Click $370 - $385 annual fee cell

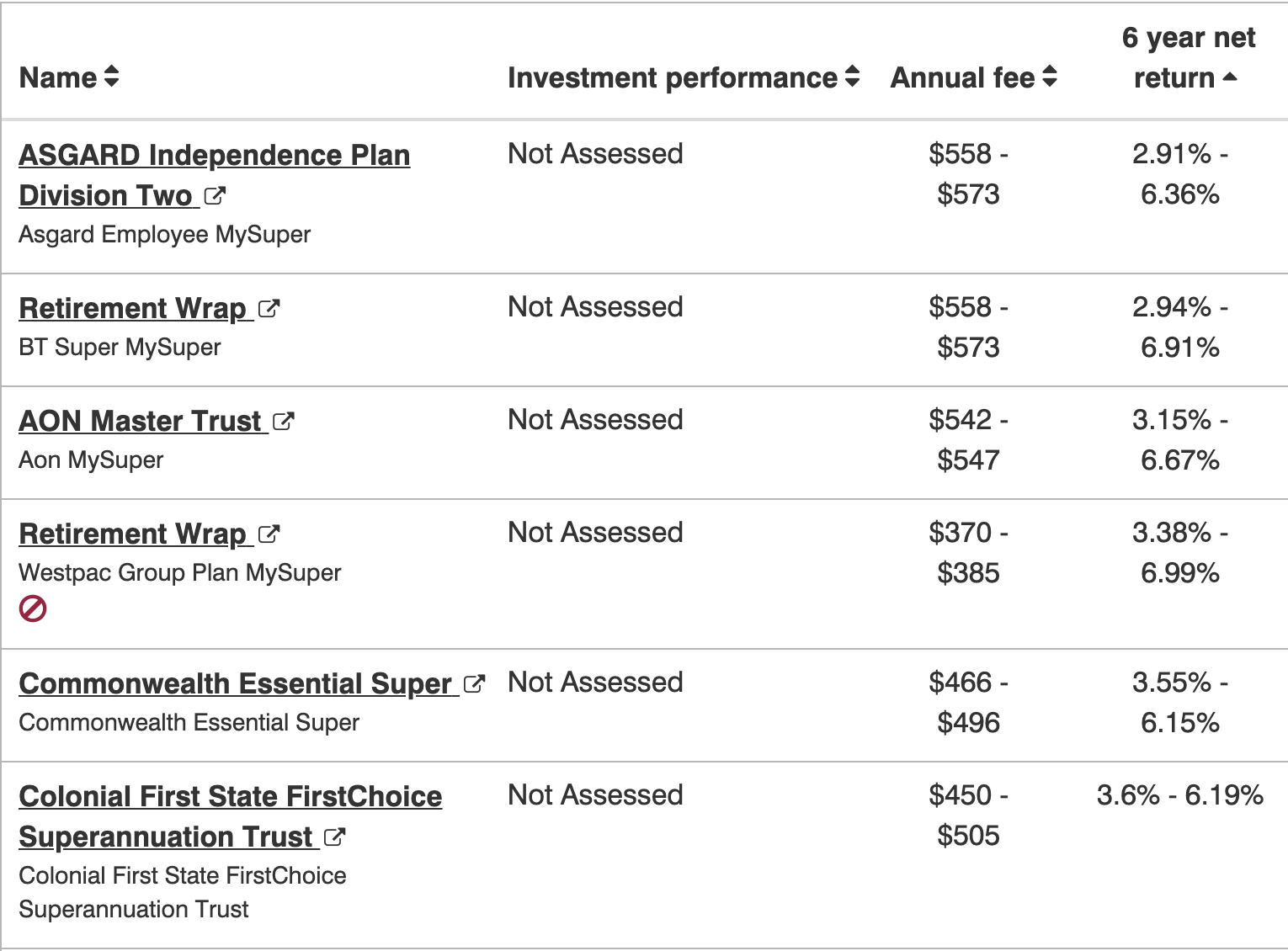[x=968, y=553]
